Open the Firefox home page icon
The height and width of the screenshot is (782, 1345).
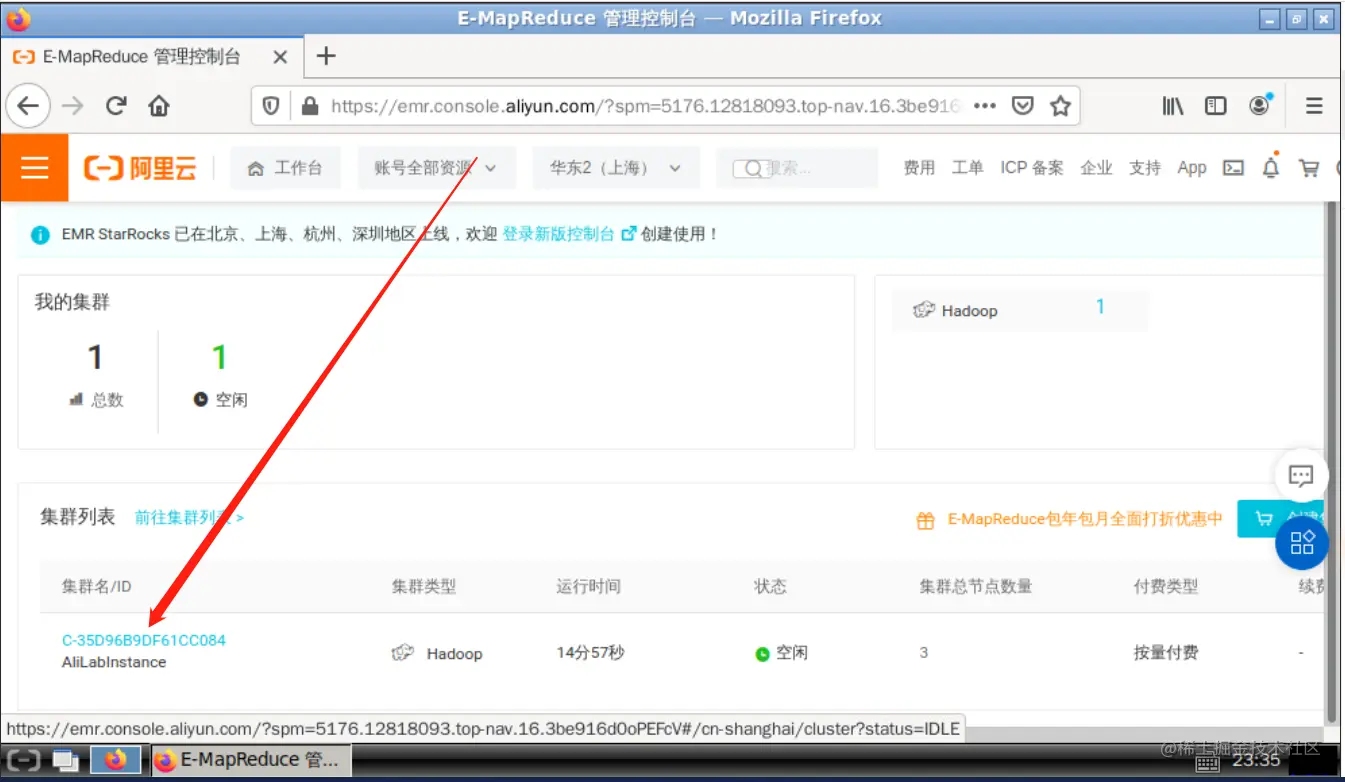tap(159, 105)
